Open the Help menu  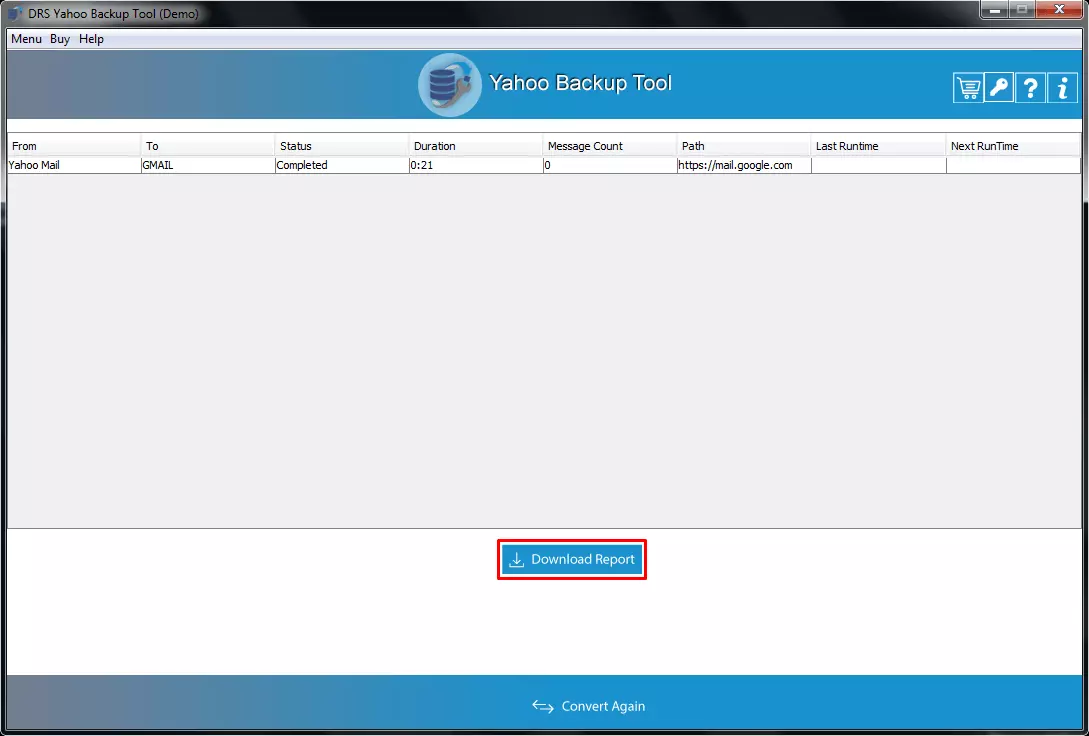(x=91, y=39)
